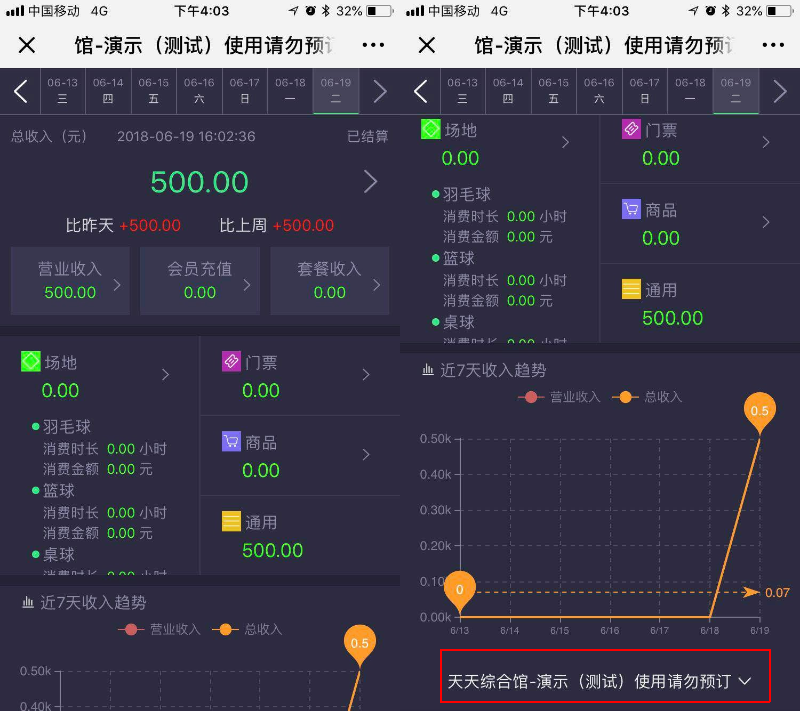Click the green 场地 icon on right screen
This screenshot has width=800, height=711.
[431, 129]
